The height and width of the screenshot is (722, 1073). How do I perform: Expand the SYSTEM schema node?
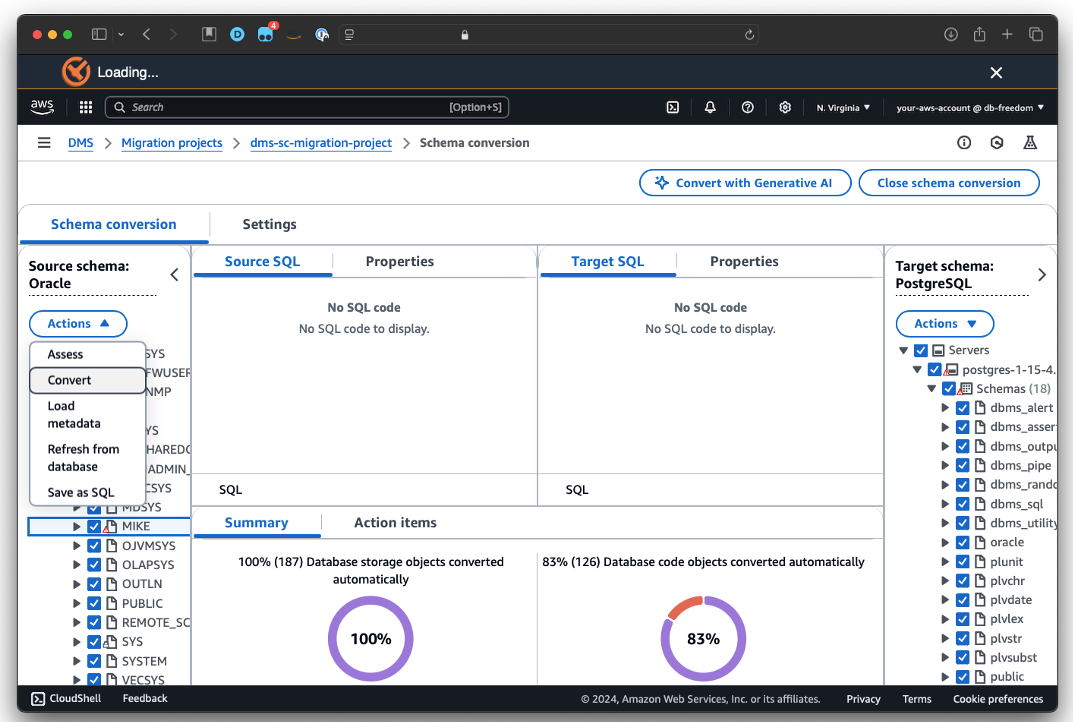click(77, 661)
